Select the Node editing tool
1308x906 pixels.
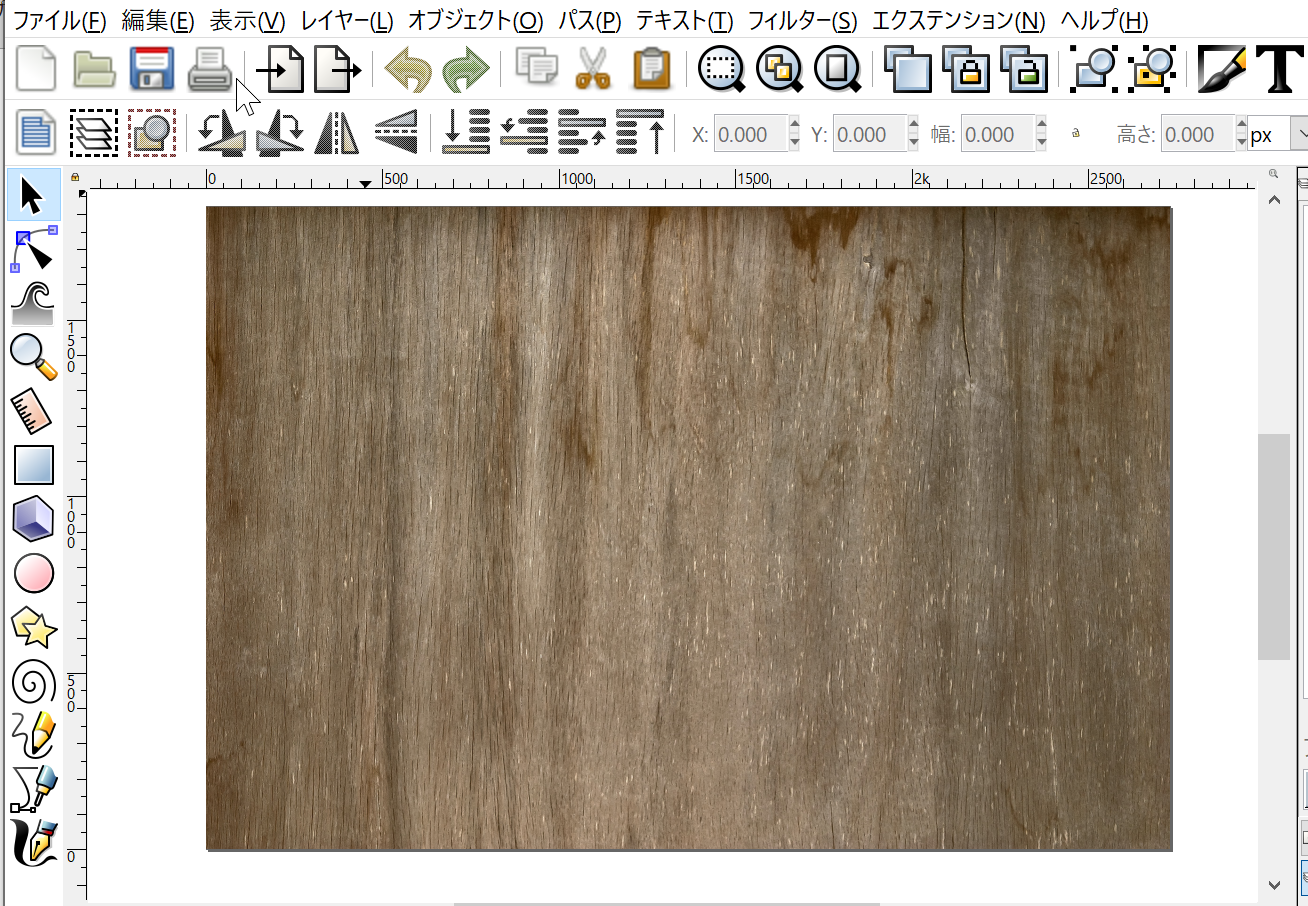34,250
